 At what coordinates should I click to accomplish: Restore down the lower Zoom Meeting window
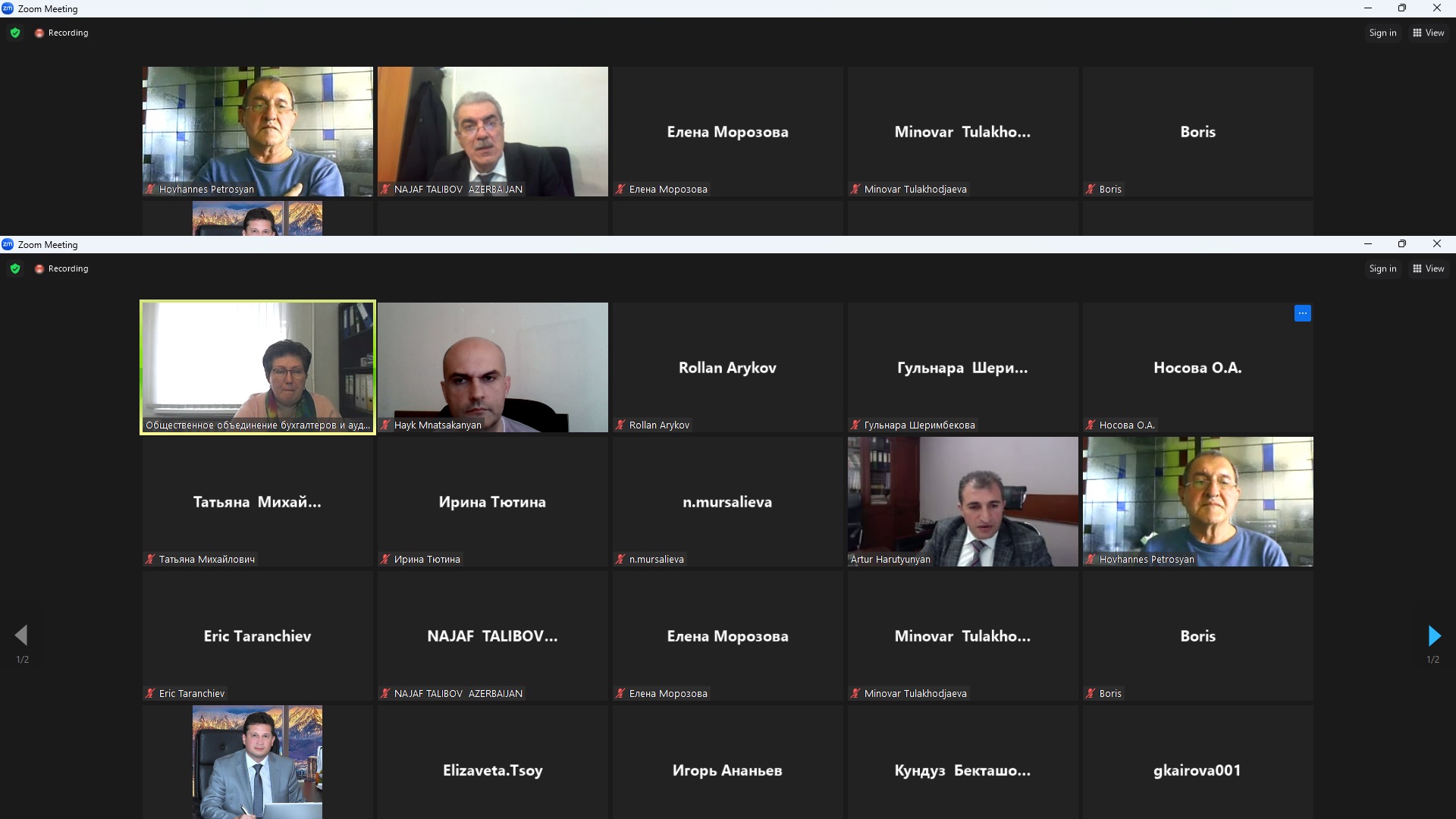(x=1401, y=244)
